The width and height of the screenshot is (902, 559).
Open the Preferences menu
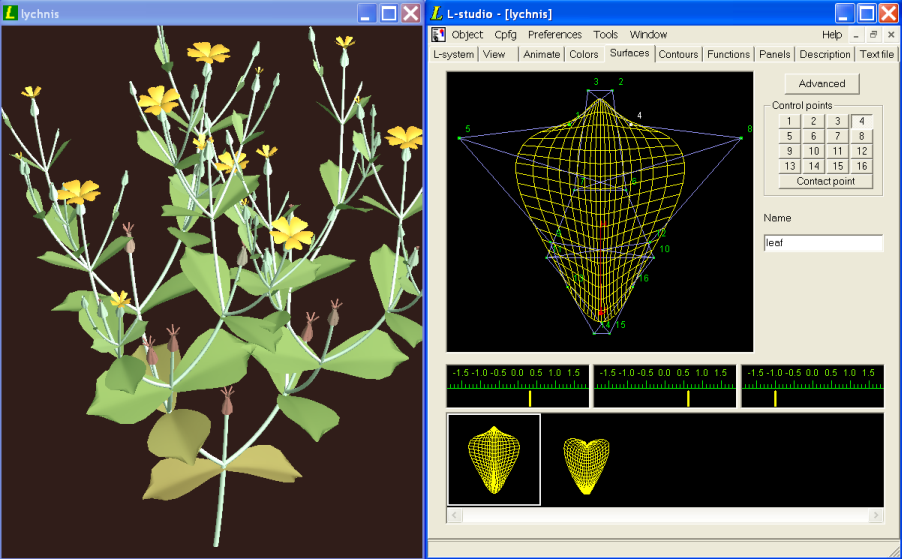click(555, 35)
